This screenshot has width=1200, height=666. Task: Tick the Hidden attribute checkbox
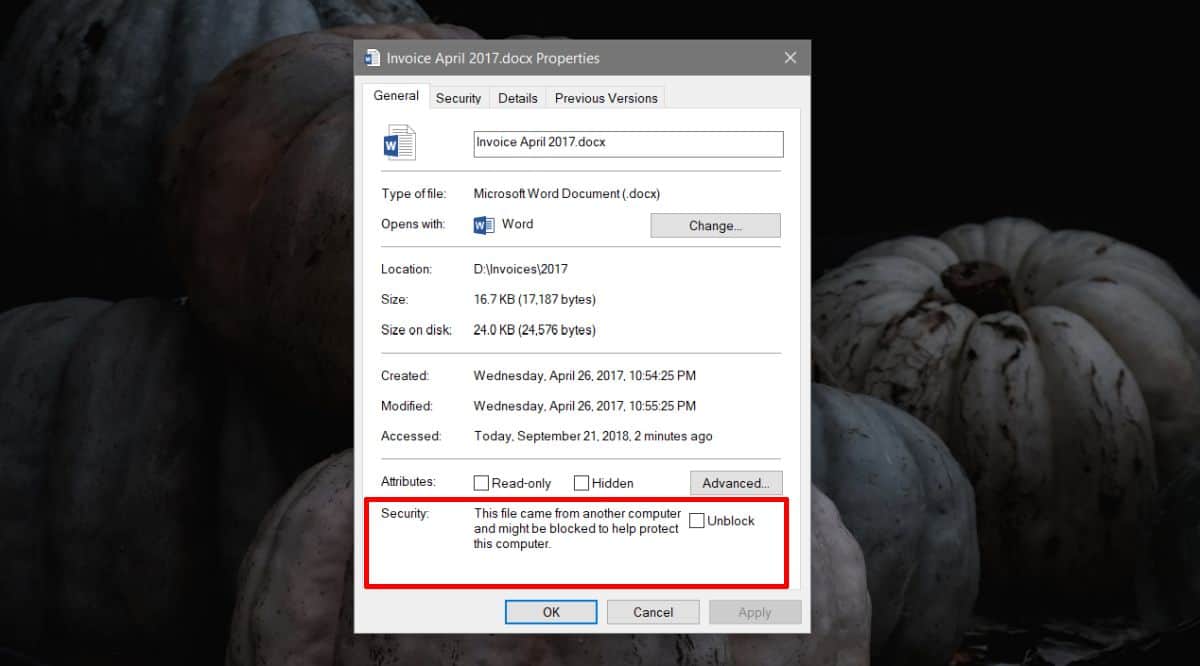[581, 483]
